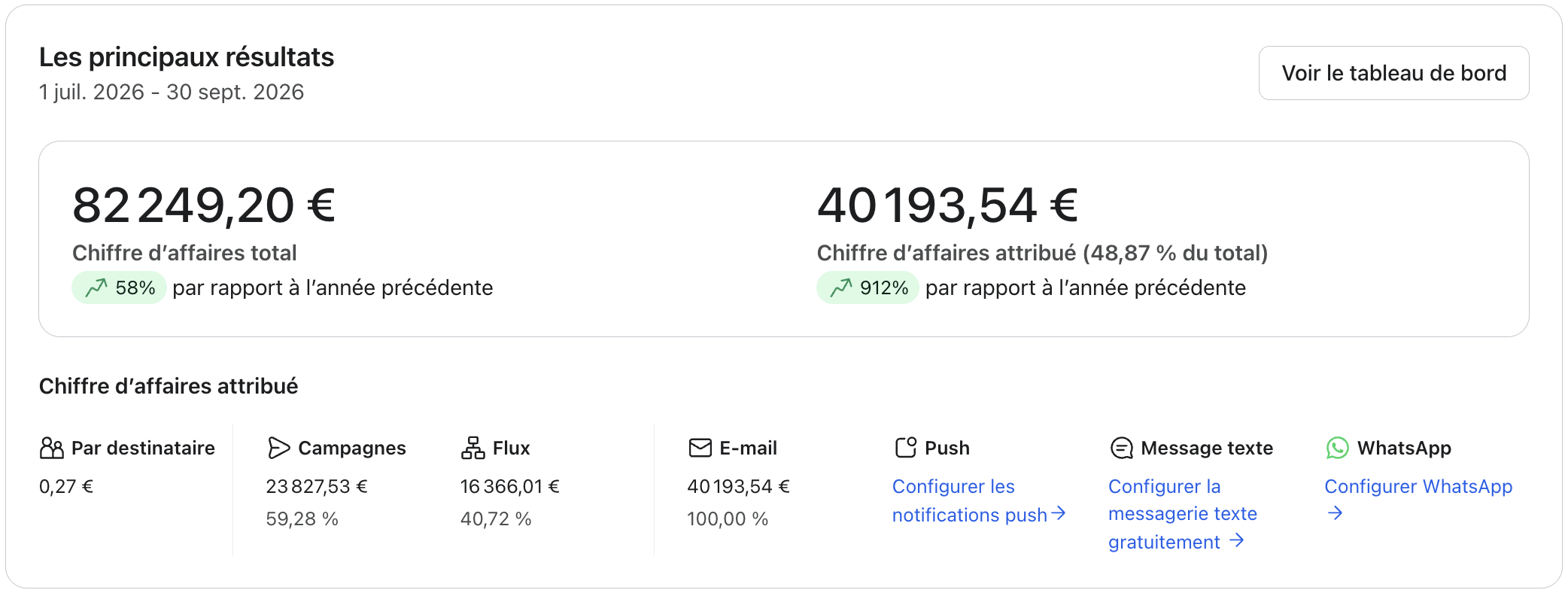Click the Chiffre d'affaires total label

tap(184, 253)
